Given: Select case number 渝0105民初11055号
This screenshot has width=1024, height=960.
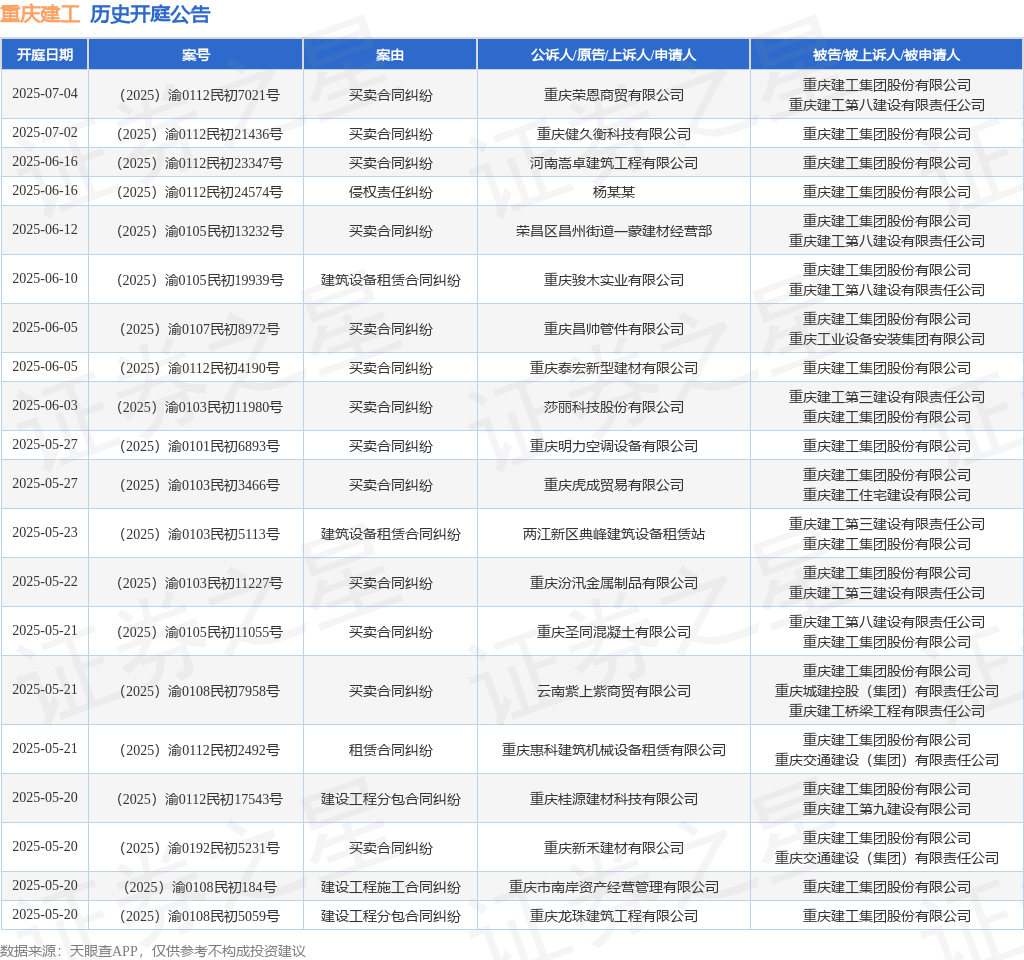Looking at the screenshot, I should [x=199, y=632].
